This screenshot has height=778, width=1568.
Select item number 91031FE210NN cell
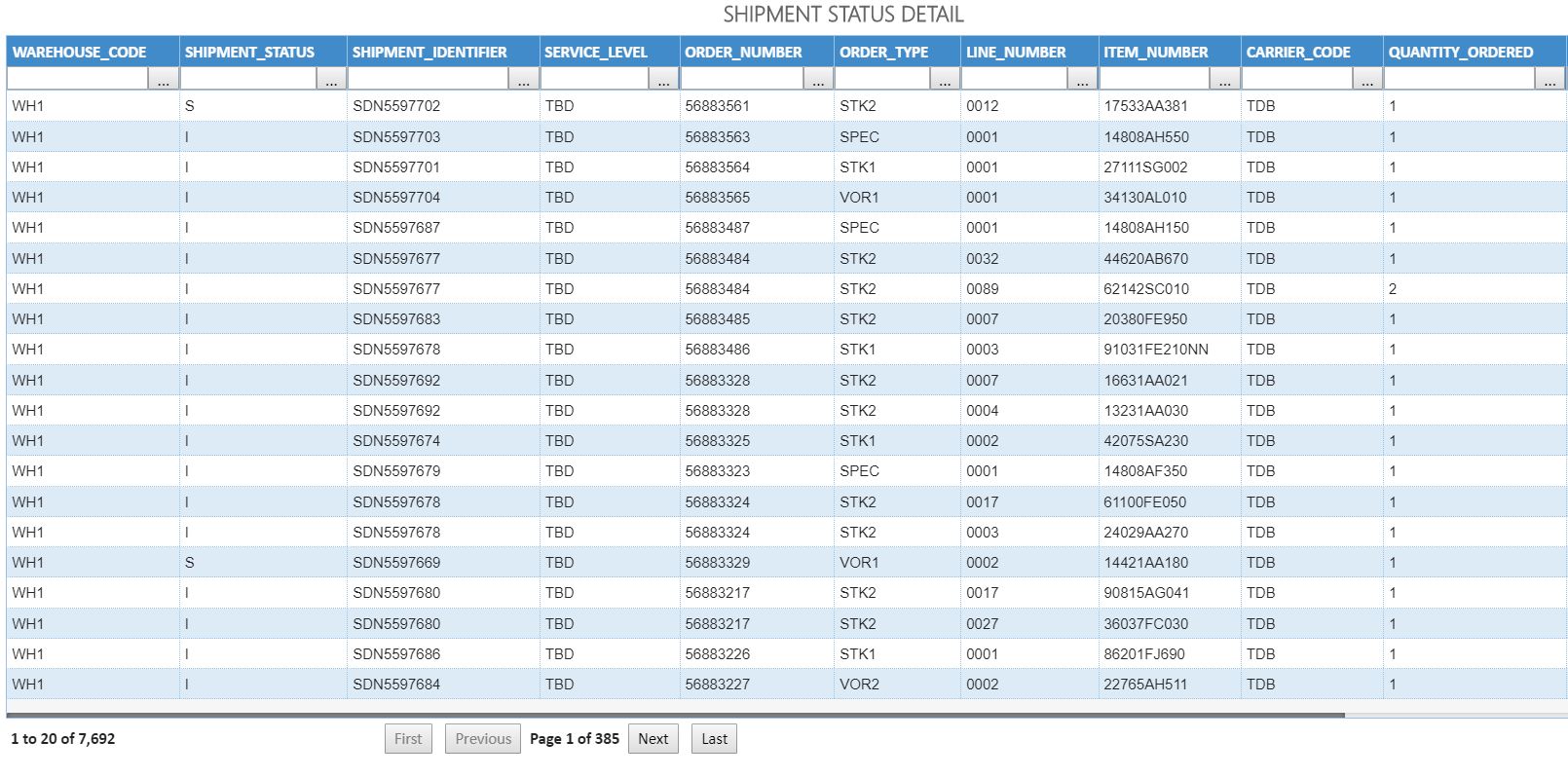pos(1156,350)
